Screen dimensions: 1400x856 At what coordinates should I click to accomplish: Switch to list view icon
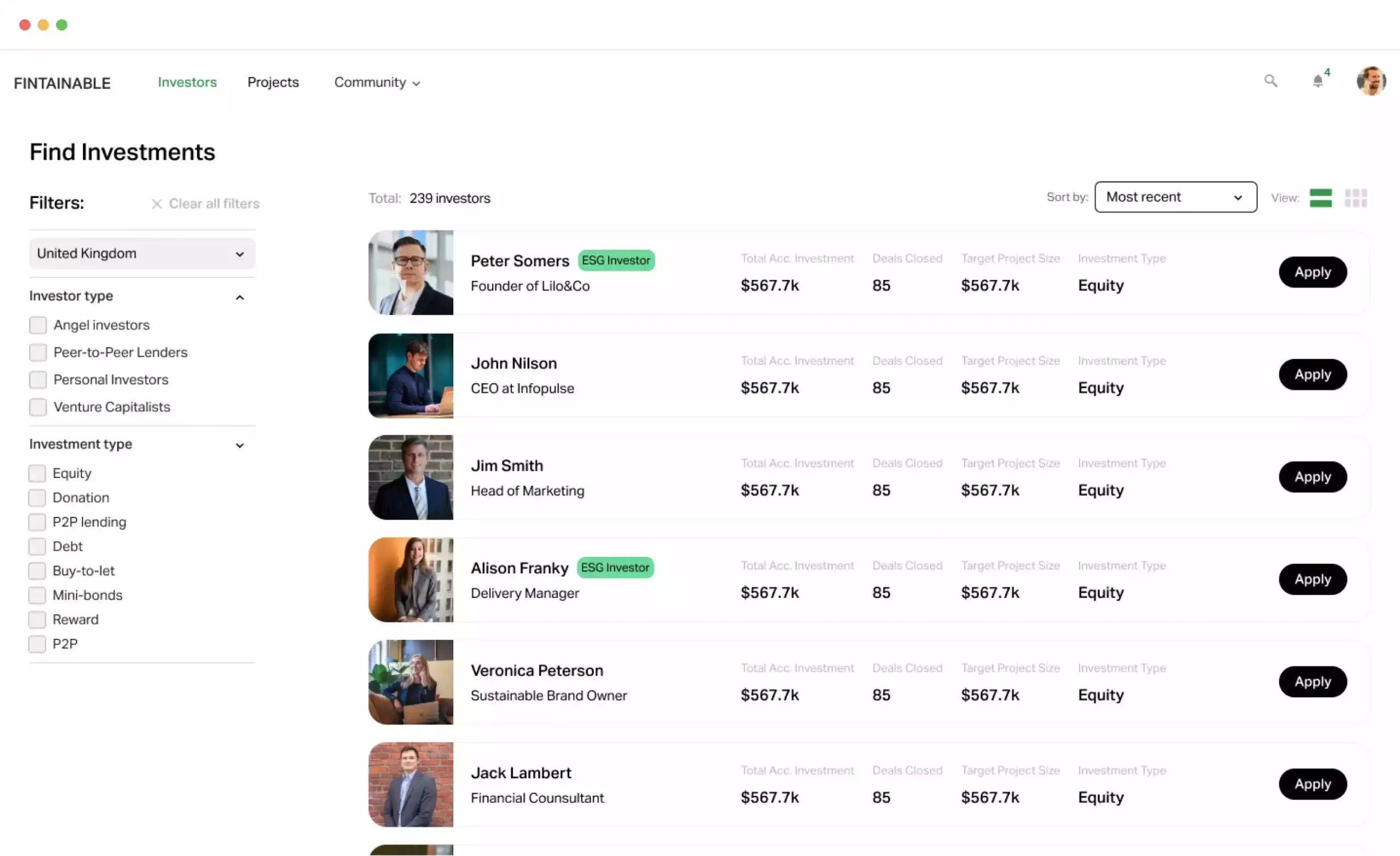pyautogui.click(x=1321, y=199)
